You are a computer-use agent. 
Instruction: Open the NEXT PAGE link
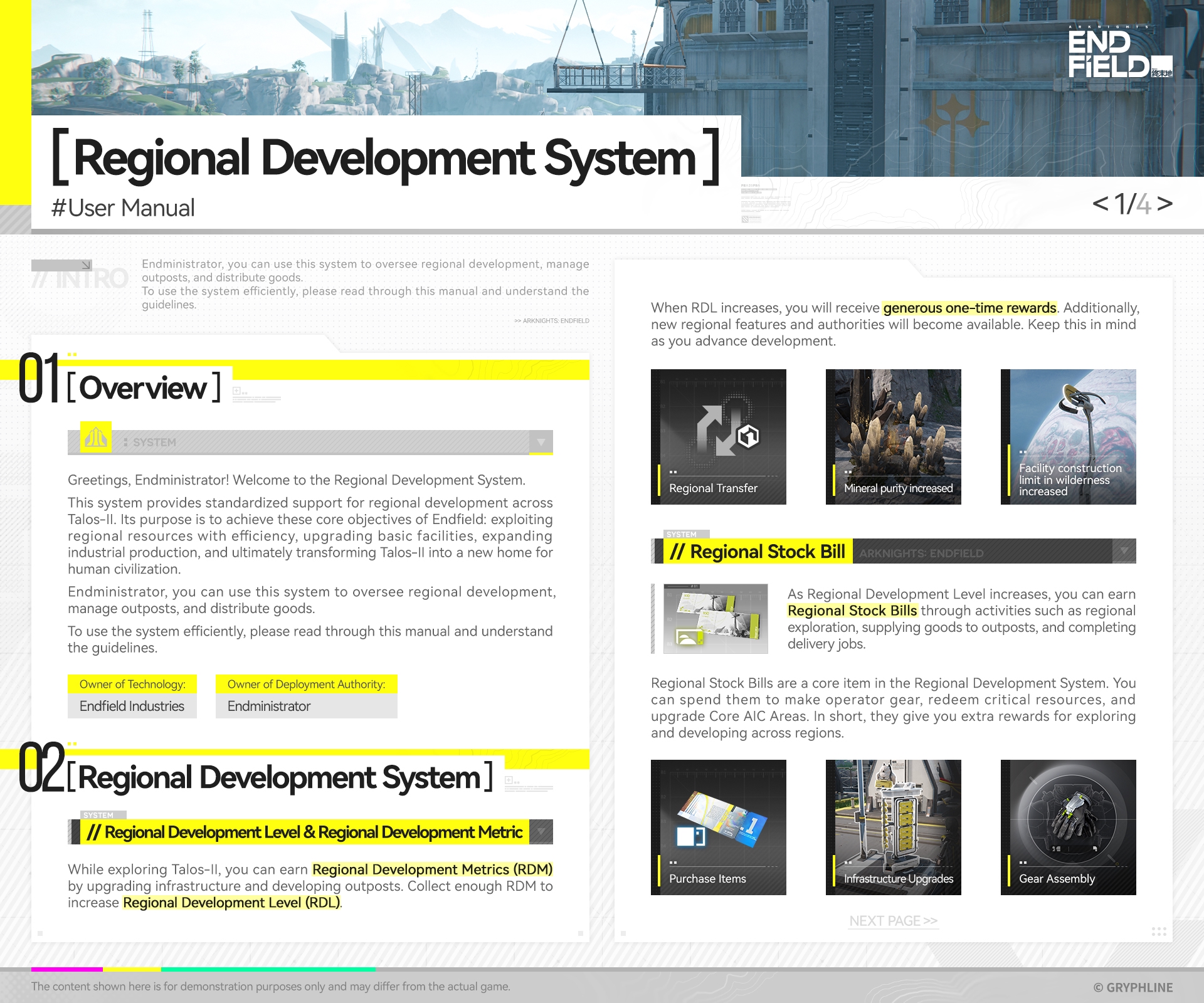pyautogui.click(x=893, y=921)
